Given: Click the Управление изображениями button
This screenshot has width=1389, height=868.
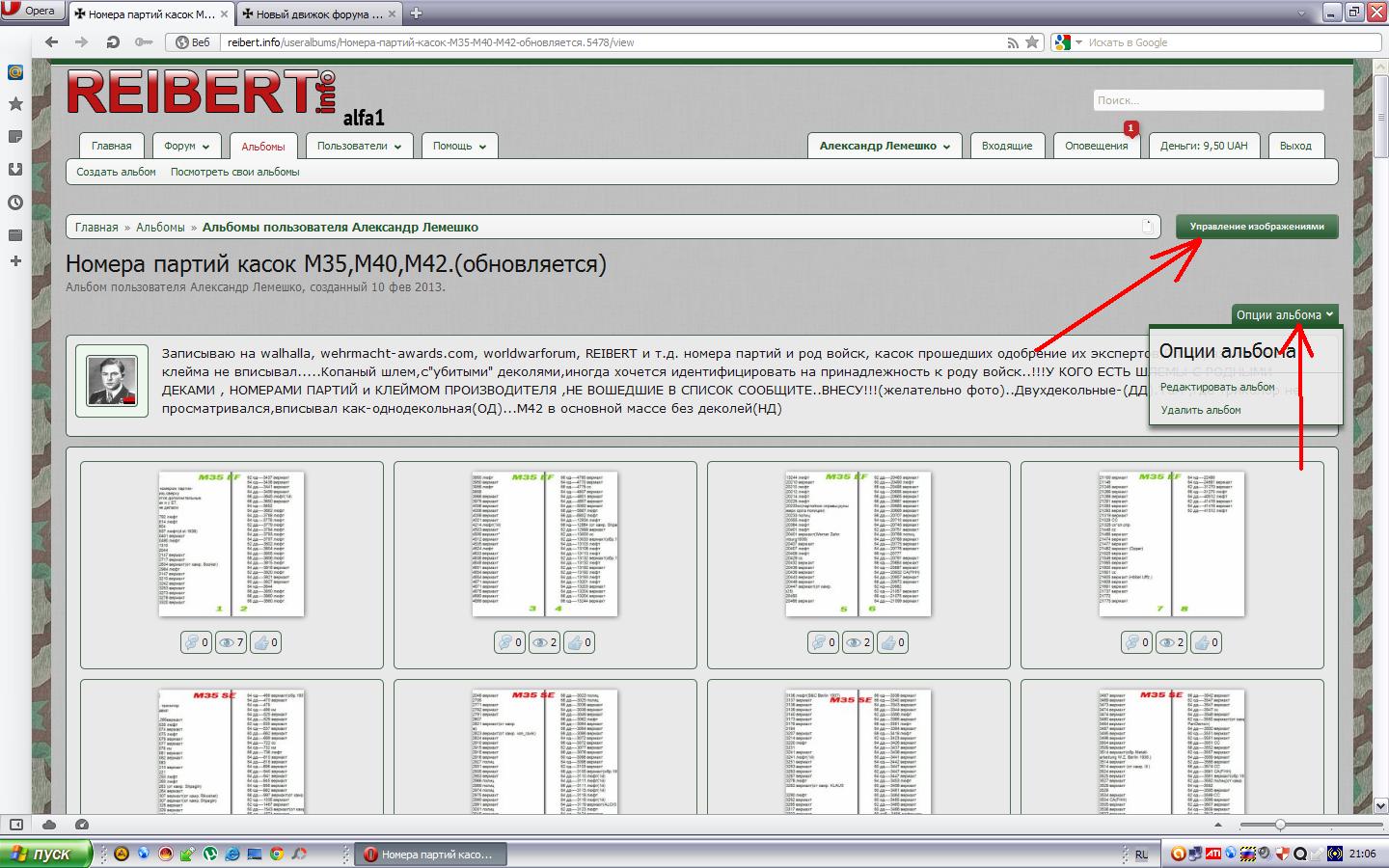Looking at the screenshot, I should [1256, 227].
